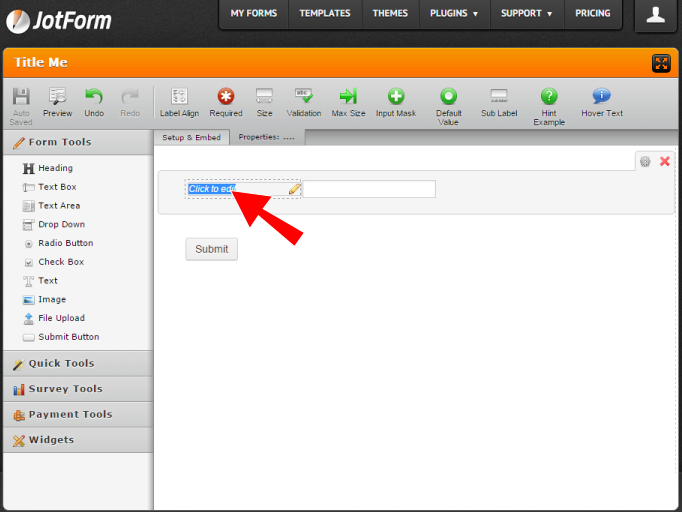Go to the Pricing page
The height and width of the screenshot is (512, 682).
click(593, 13)
